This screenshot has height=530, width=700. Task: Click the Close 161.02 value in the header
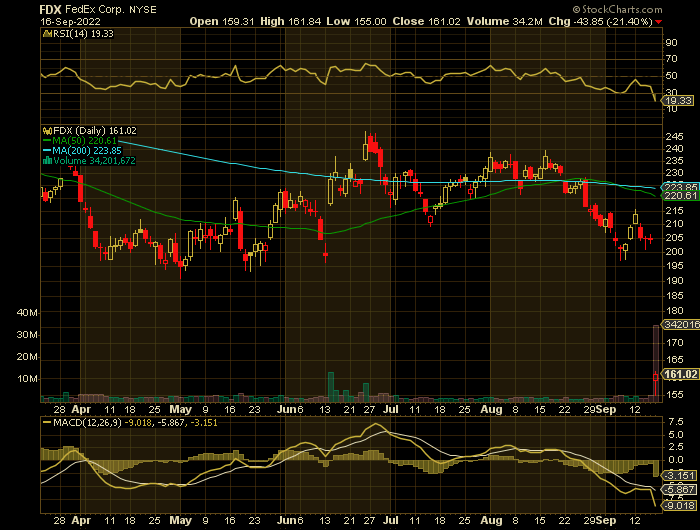click(x=426, y=21)
